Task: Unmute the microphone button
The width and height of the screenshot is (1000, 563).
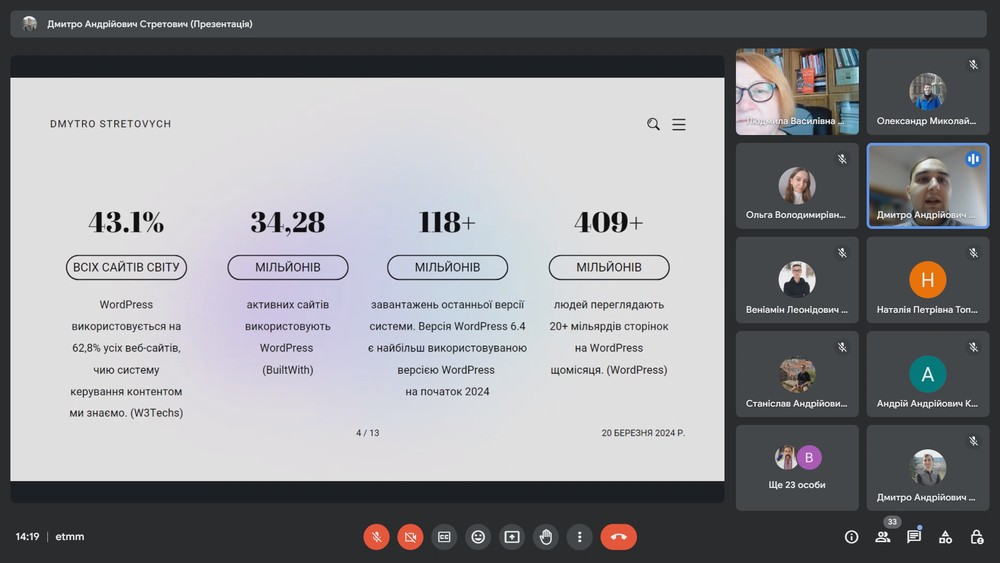Action: [x=376, y=537]
